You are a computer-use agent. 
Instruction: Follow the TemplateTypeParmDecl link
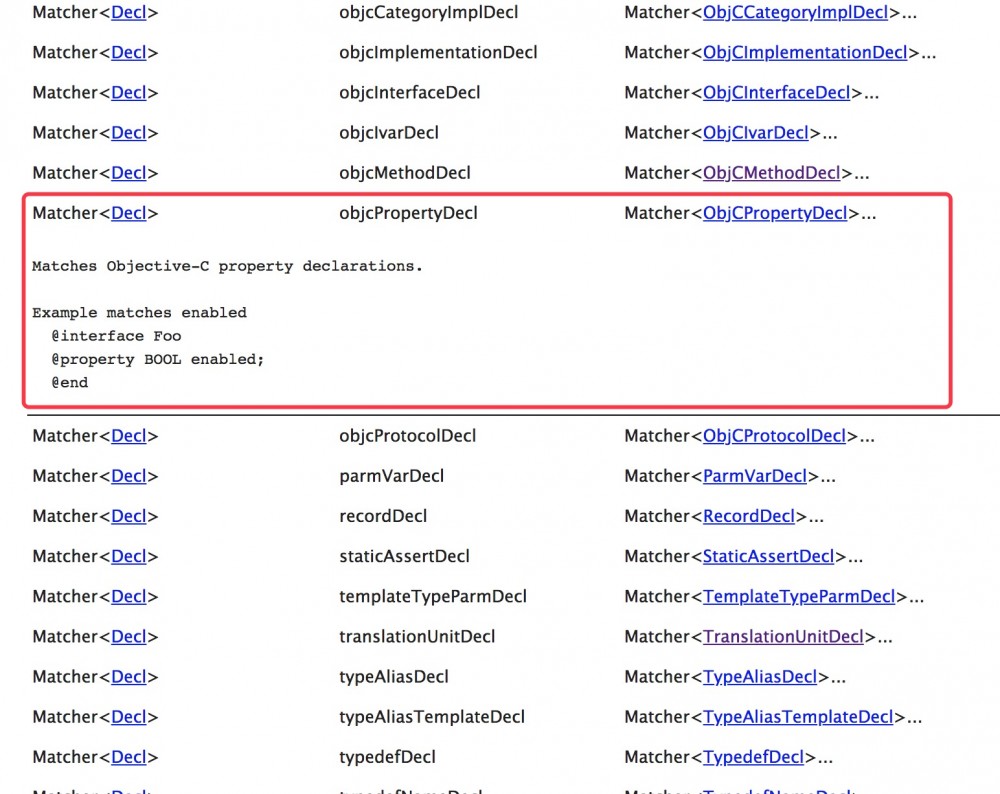click(798, 597)
